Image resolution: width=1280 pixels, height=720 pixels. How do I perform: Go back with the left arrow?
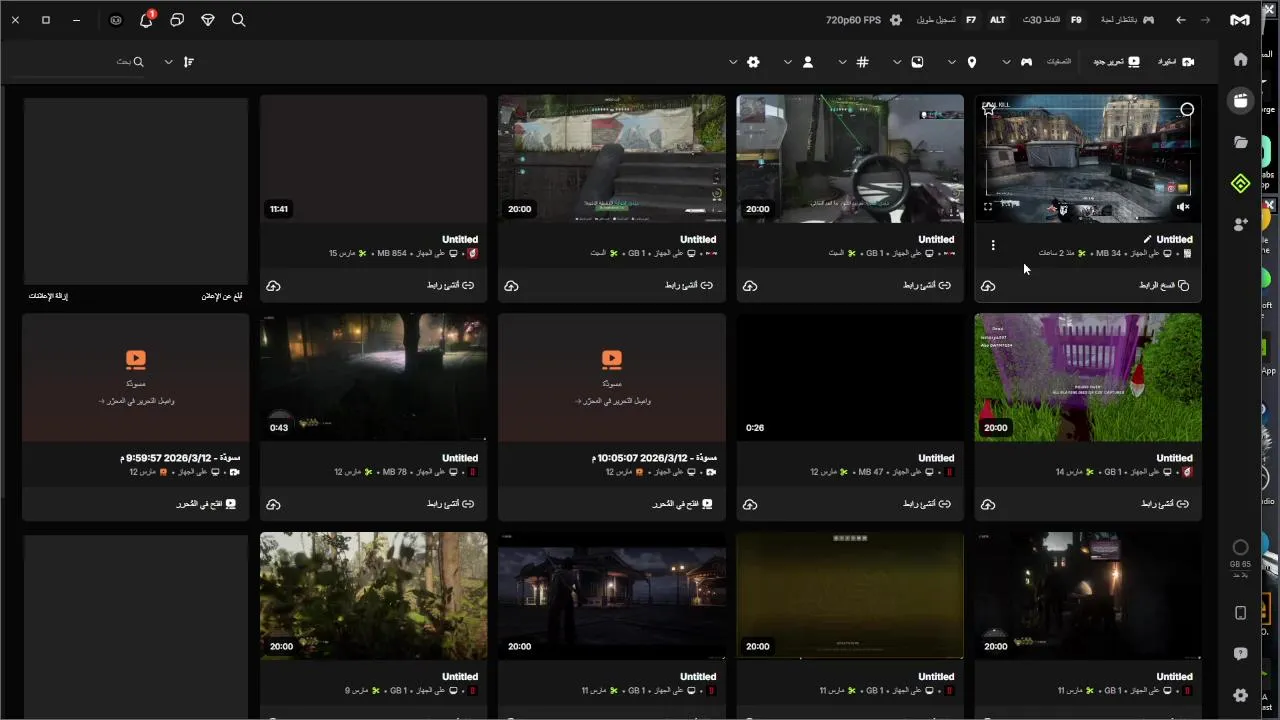(1181, 20)
